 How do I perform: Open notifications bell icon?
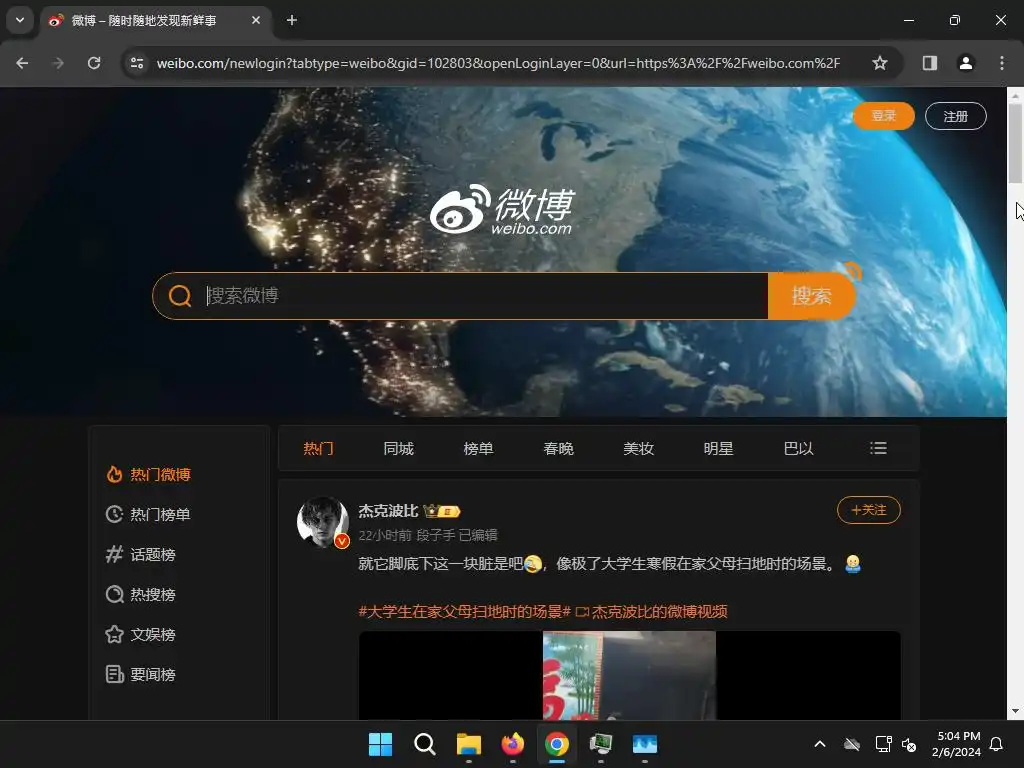coord(996,744)
